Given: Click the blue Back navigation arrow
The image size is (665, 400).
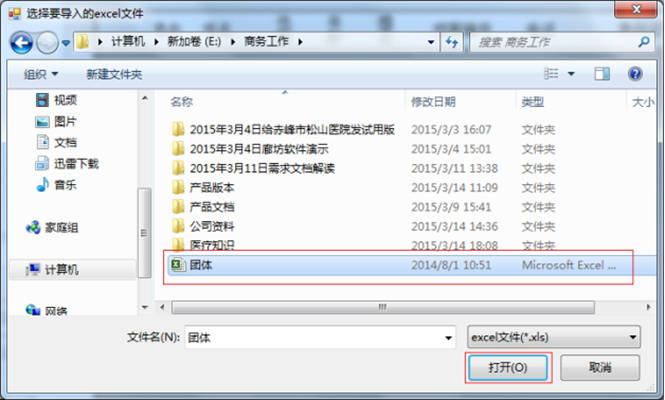Looking at the screenshot, I should [22, 42].
